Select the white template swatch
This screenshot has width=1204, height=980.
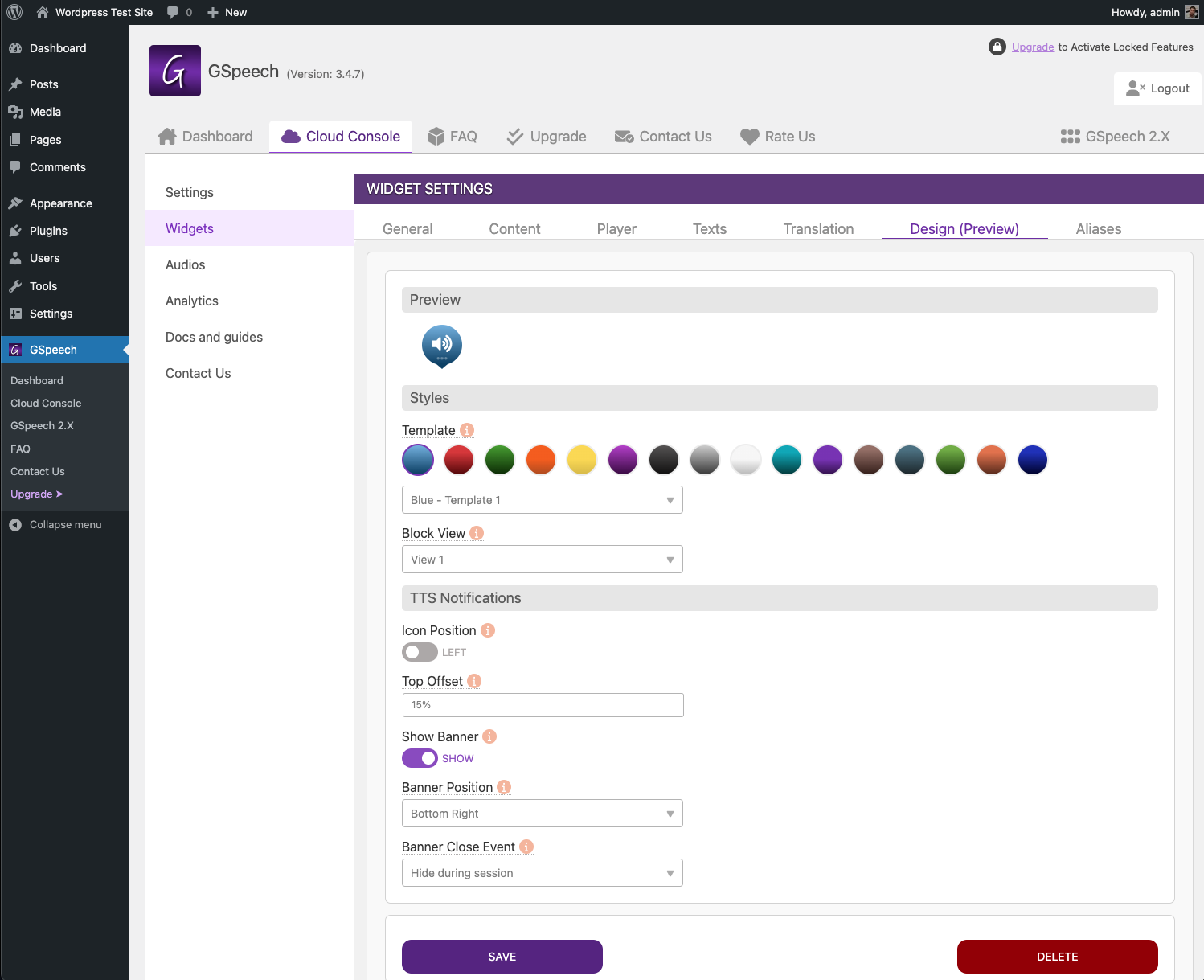point(746,460)
